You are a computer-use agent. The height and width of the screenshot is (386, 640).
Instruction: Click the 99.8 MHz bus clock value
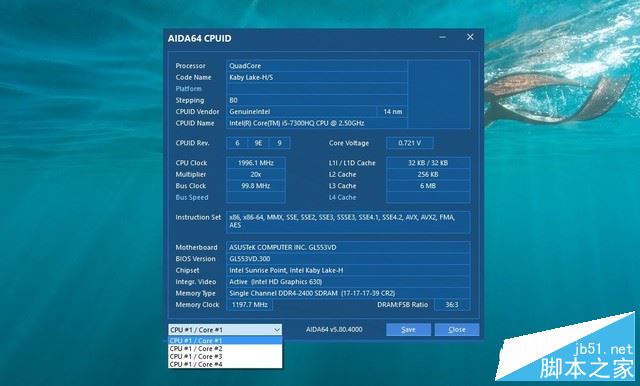(x=256, y=186)
